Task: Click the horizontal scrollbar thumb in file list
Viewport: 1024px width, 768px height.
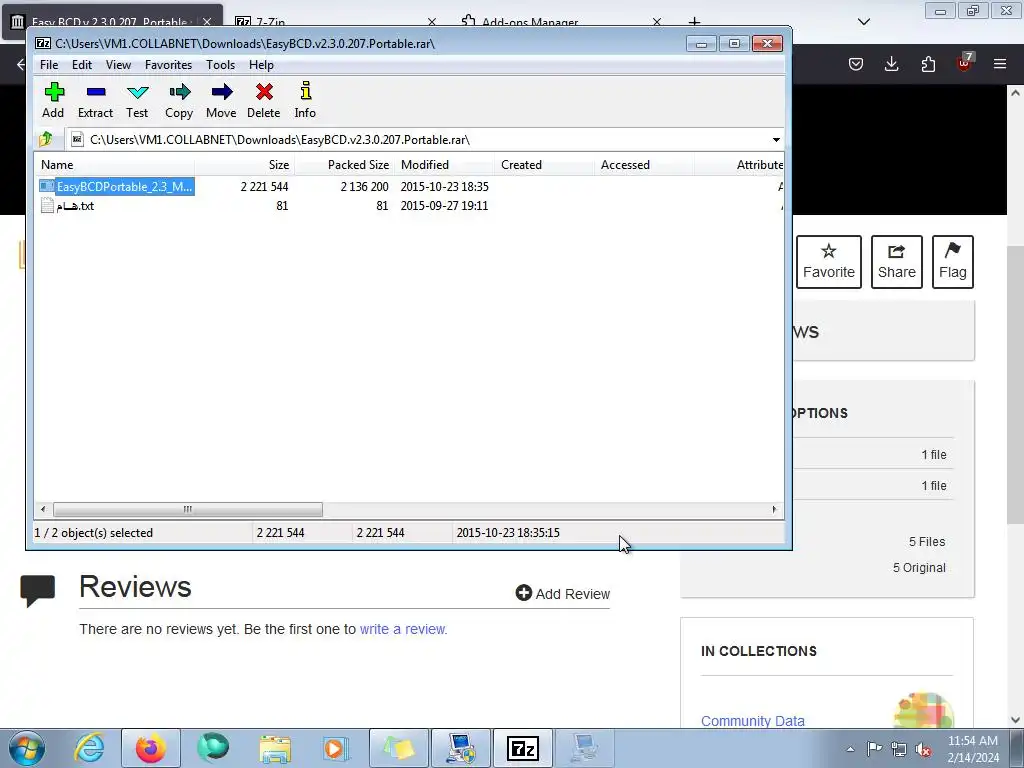Action: click(188, 509)
